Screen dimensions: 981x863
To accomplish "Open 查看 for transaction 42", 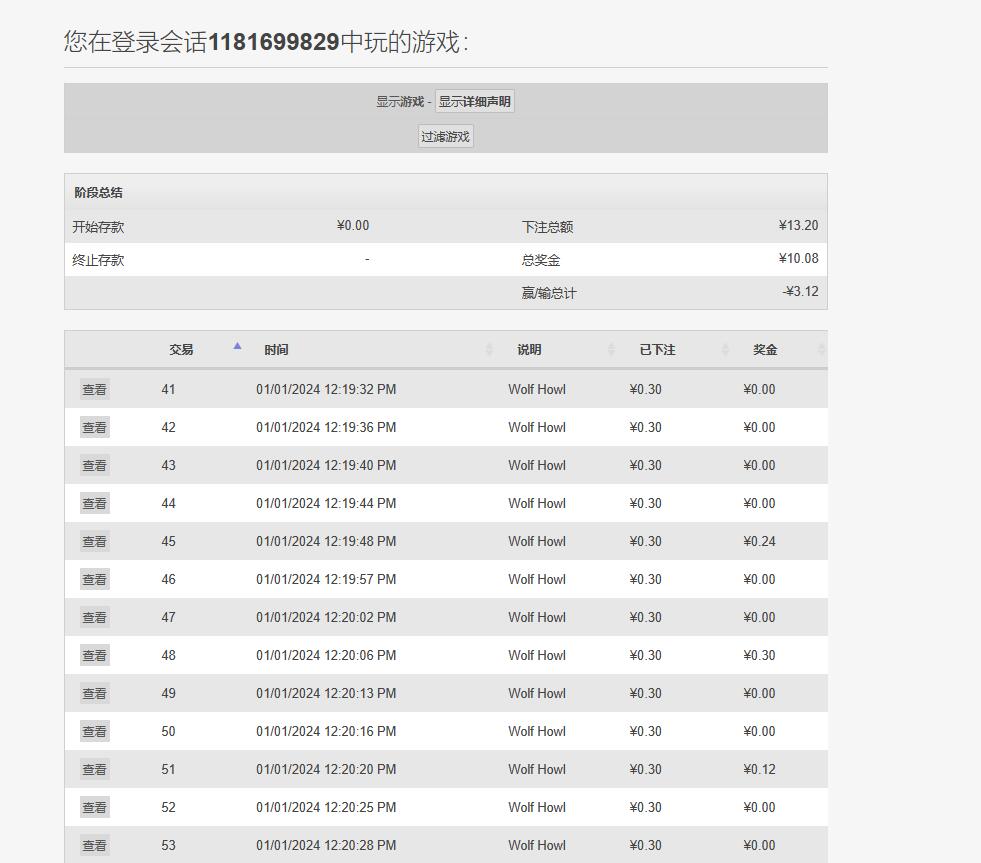I will pos(94,428).
